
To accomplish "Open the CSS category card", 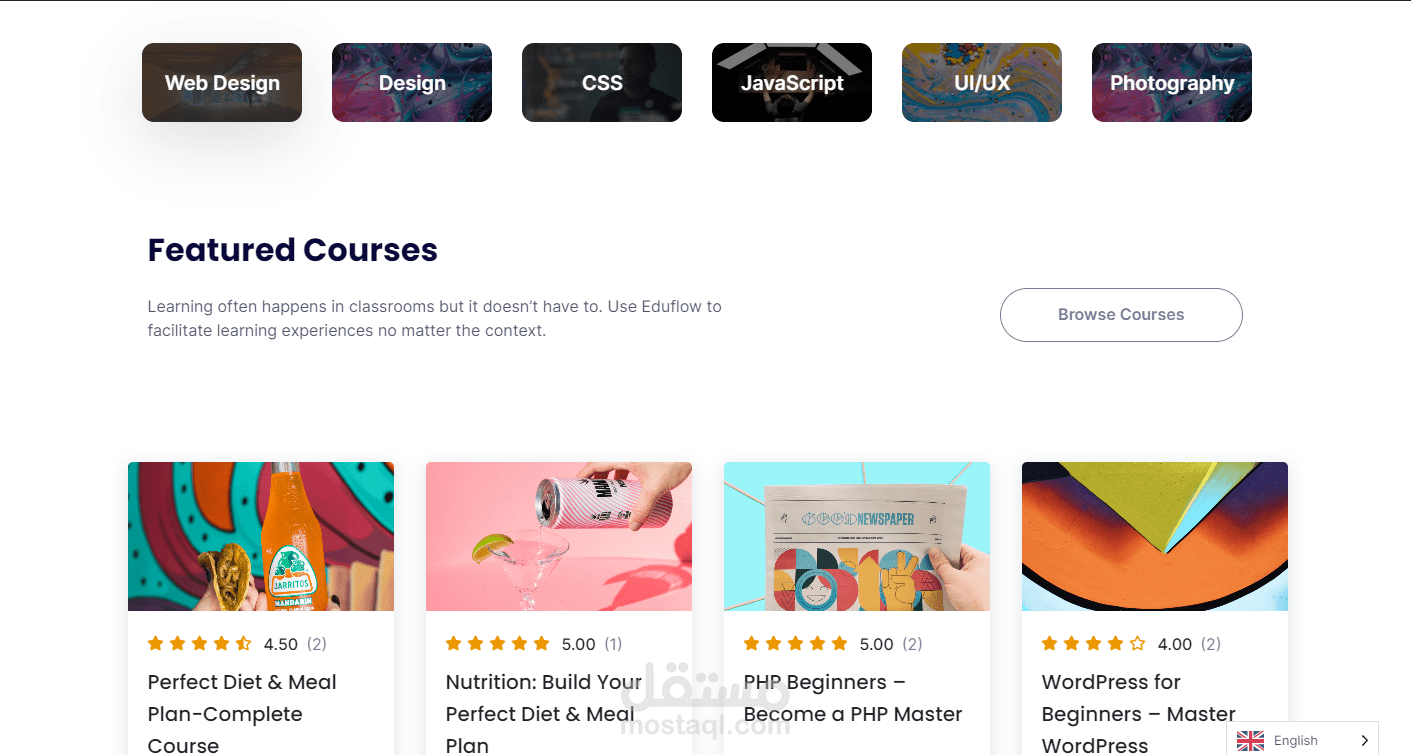I will tap(602, 83).
